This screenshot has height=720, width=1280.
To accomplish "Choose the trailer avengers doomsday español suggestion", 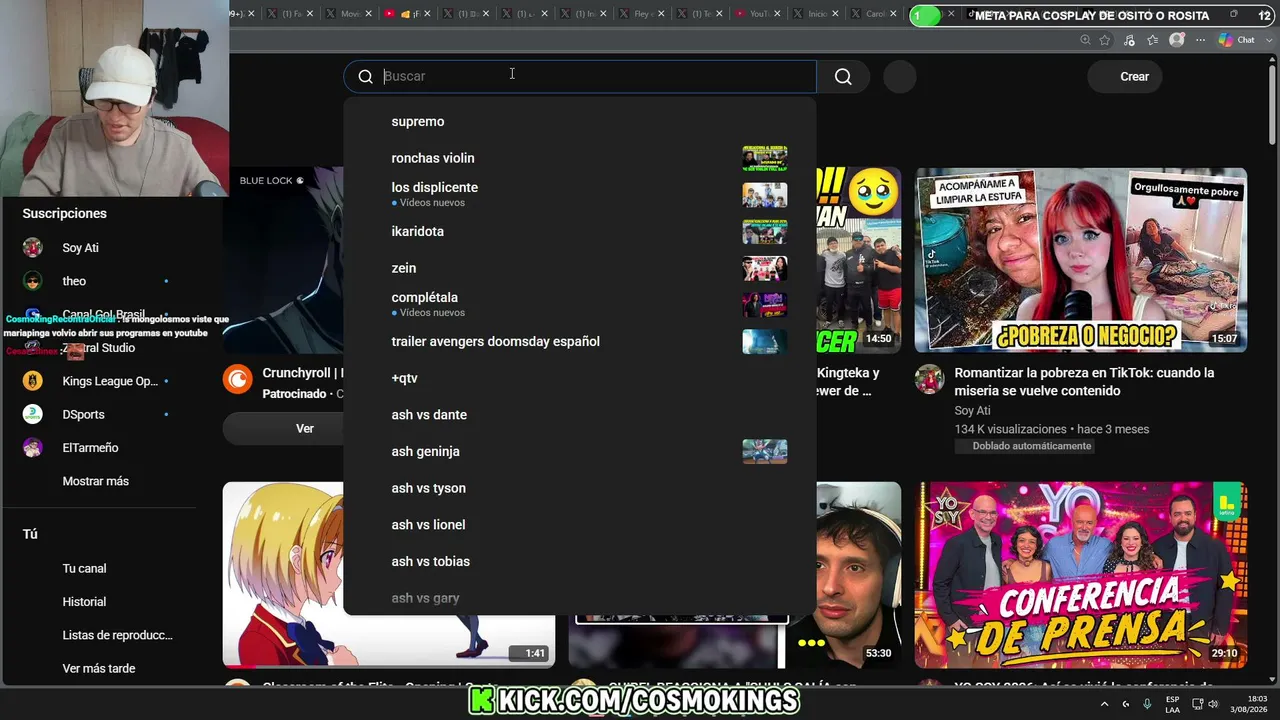I will point(580,341).
